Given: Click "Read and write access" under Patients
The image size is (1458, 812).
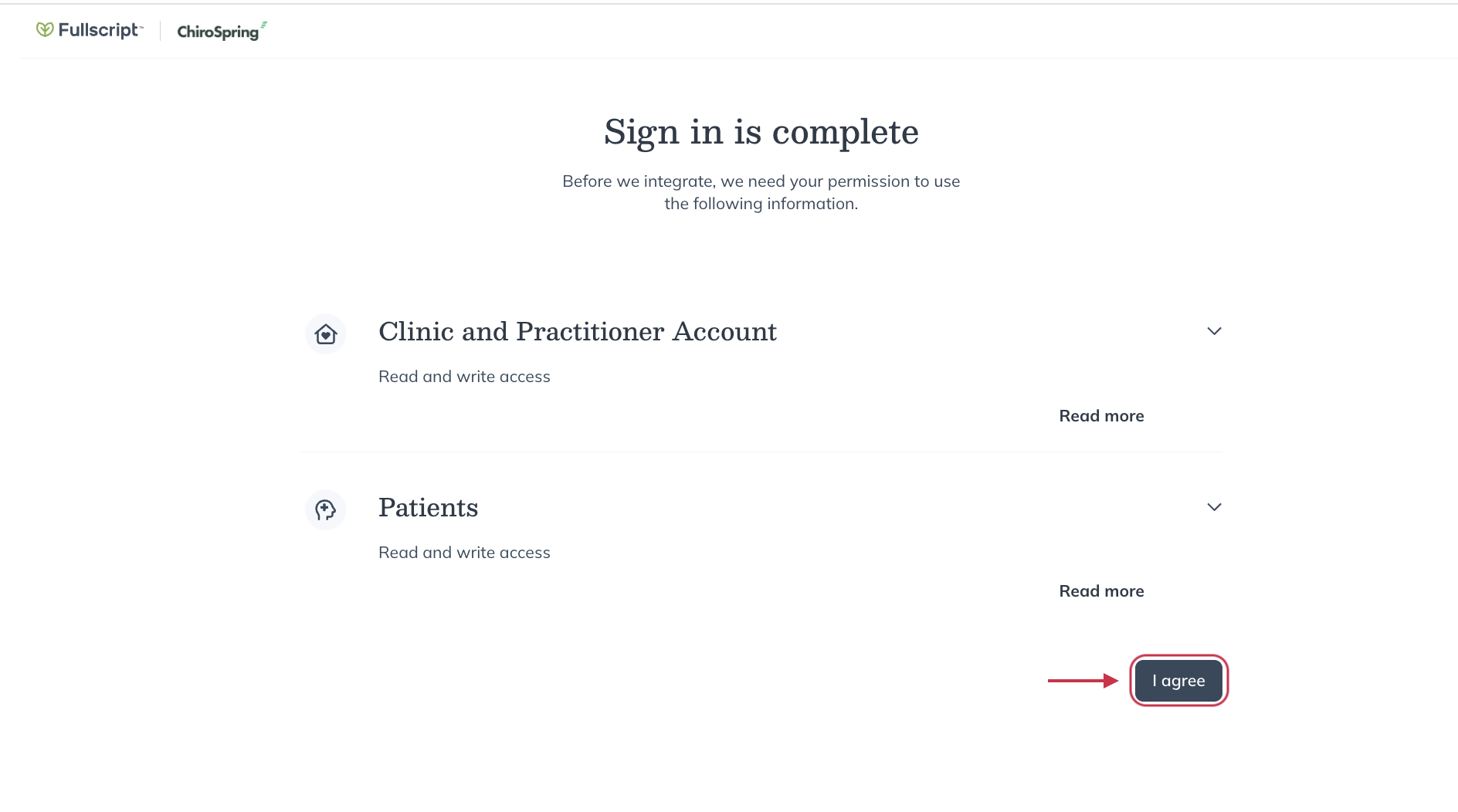Looking at the screenshot, I should (464, 553).
